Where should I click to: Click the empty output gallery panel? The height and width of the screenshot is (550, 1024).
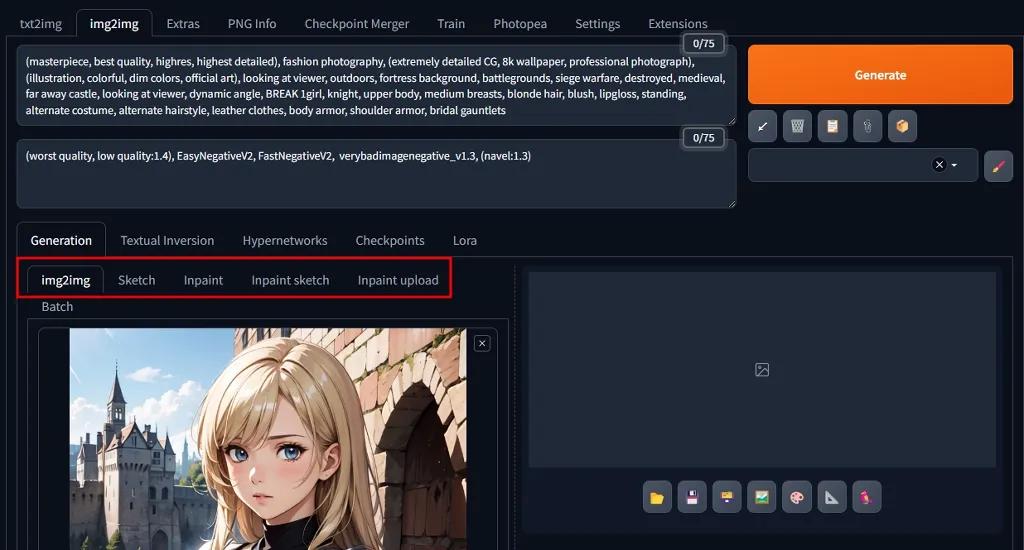click(x=762, y=370)
